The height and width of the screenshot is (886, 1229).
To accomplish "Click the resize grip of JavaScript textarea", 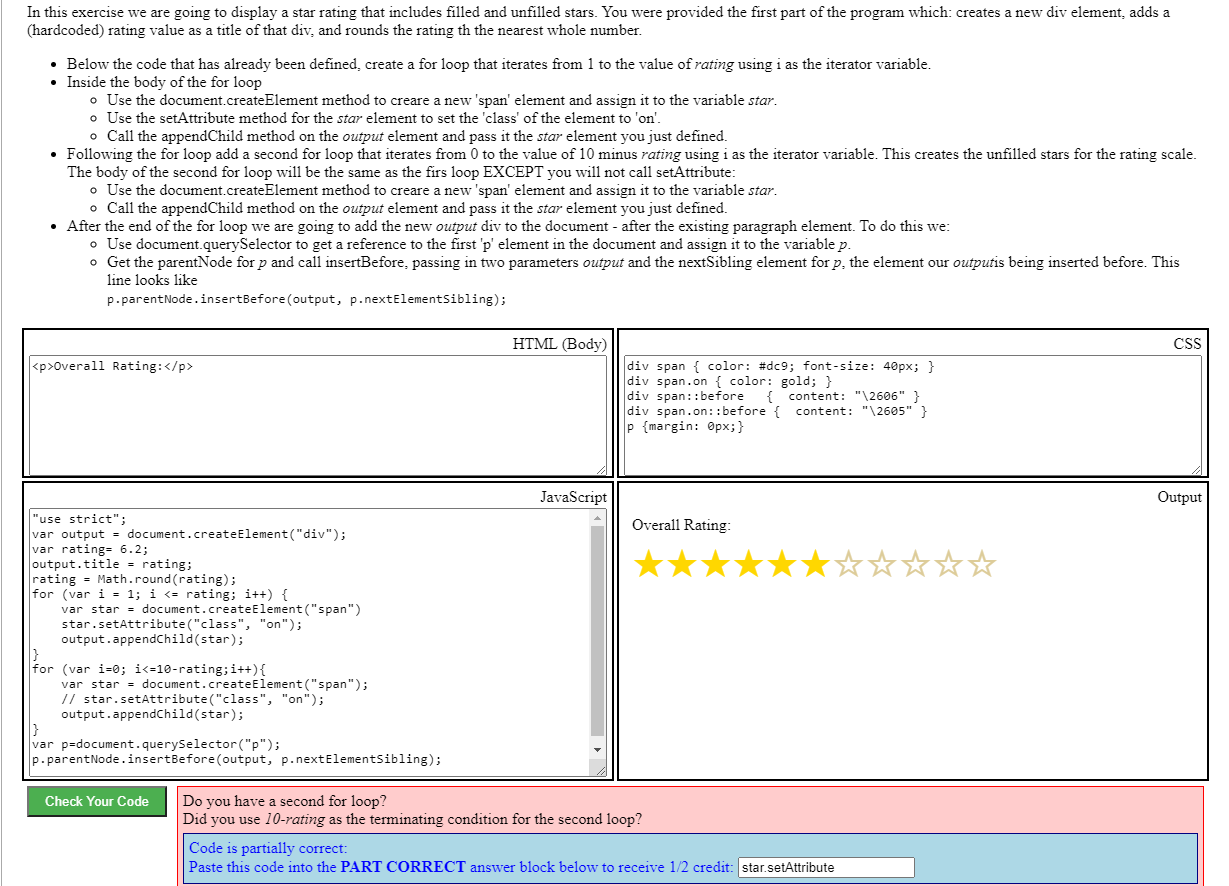I will pyautogui.click(x=601, y=770).
